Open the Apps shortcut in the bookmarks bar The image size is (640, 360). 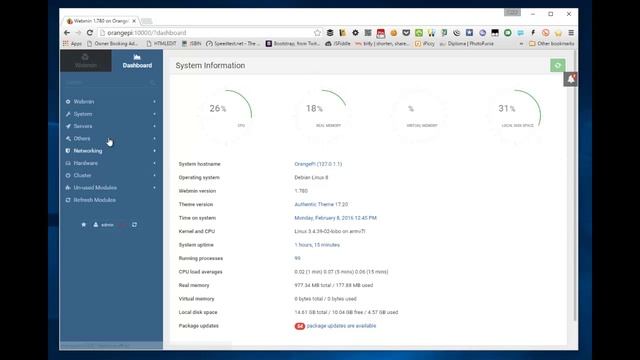click(x=72, y=43)
